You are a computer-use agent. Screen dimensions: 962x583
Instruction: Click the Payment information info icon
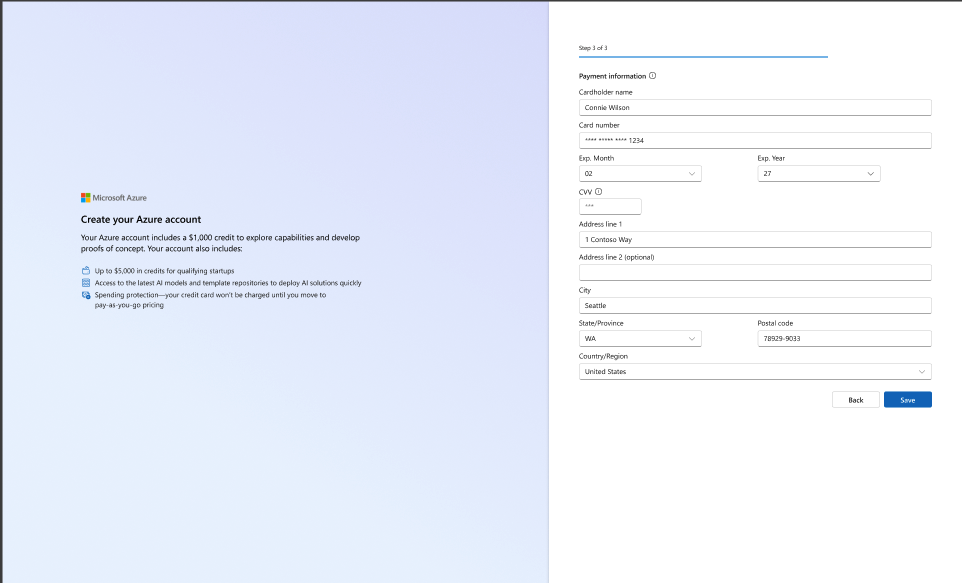(652, 76)
